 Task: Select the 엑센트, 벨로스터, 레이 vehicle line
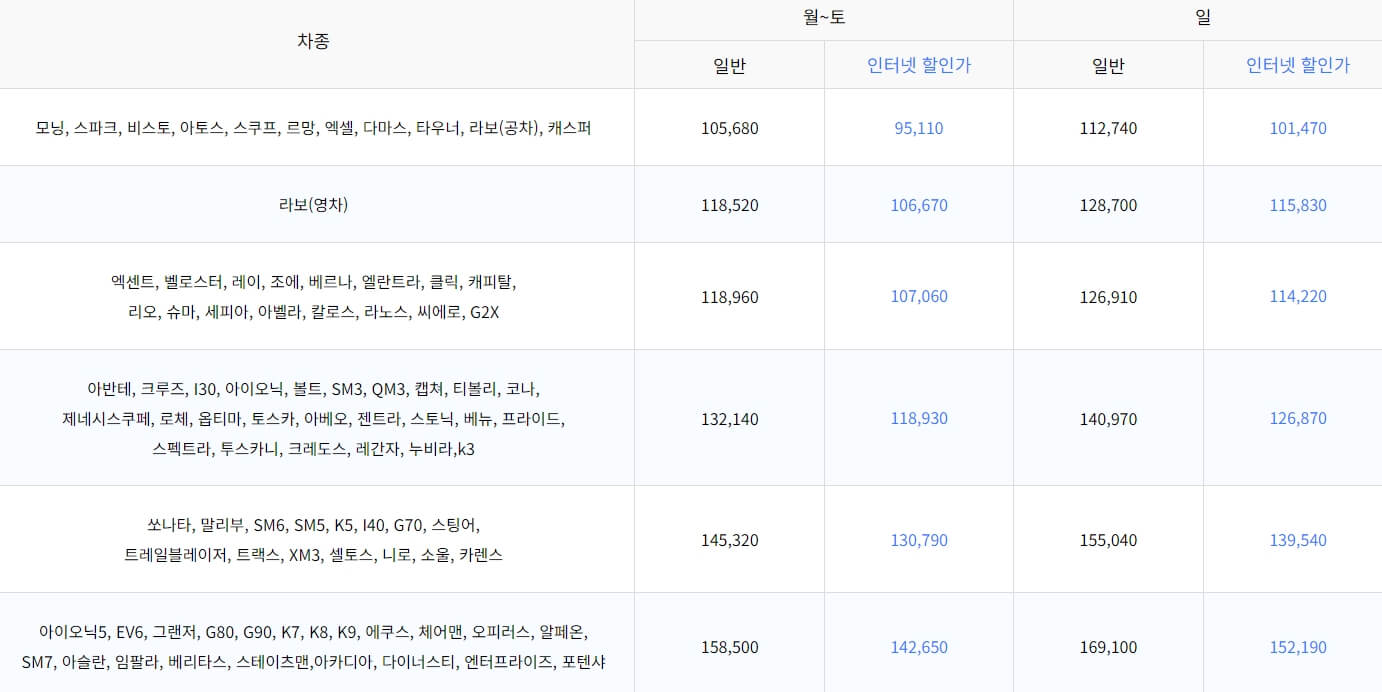point(313,282)
